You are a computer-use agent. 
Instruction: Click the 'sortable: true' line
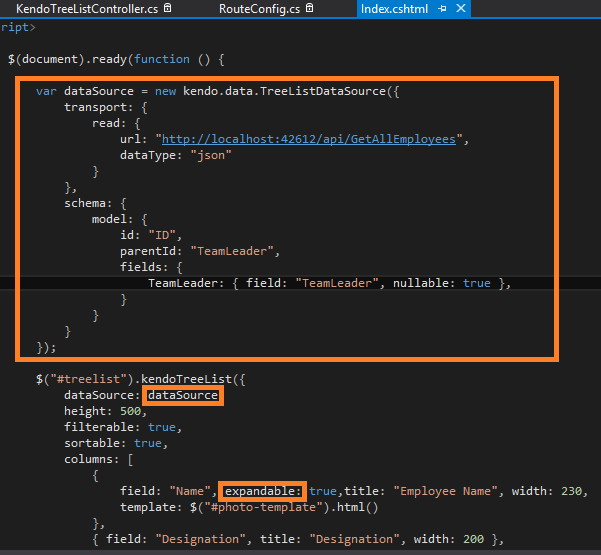[116, 443]
